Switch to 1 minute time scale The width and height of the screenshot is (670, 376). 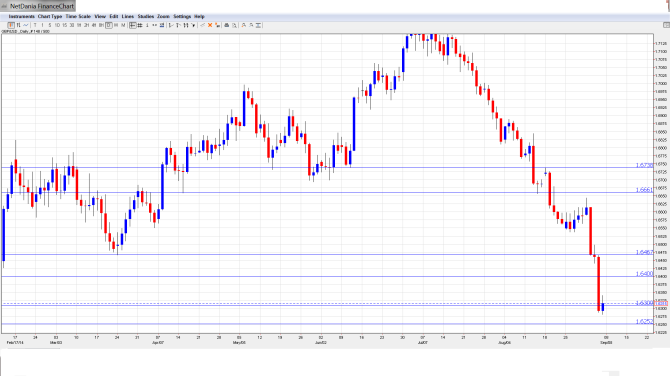coord(42,25)
